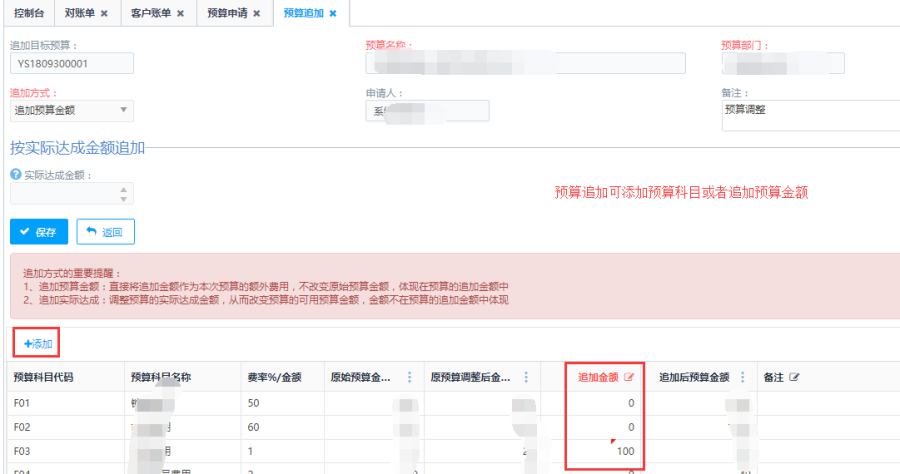Close the 对账单 tab

[104, 14]
